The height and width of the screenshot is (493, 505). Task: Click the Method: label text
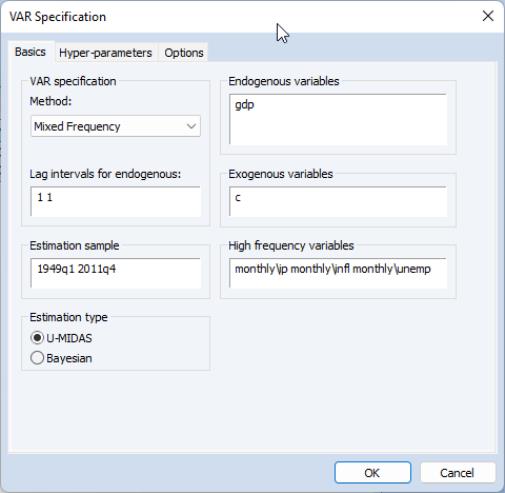point(51,101)
